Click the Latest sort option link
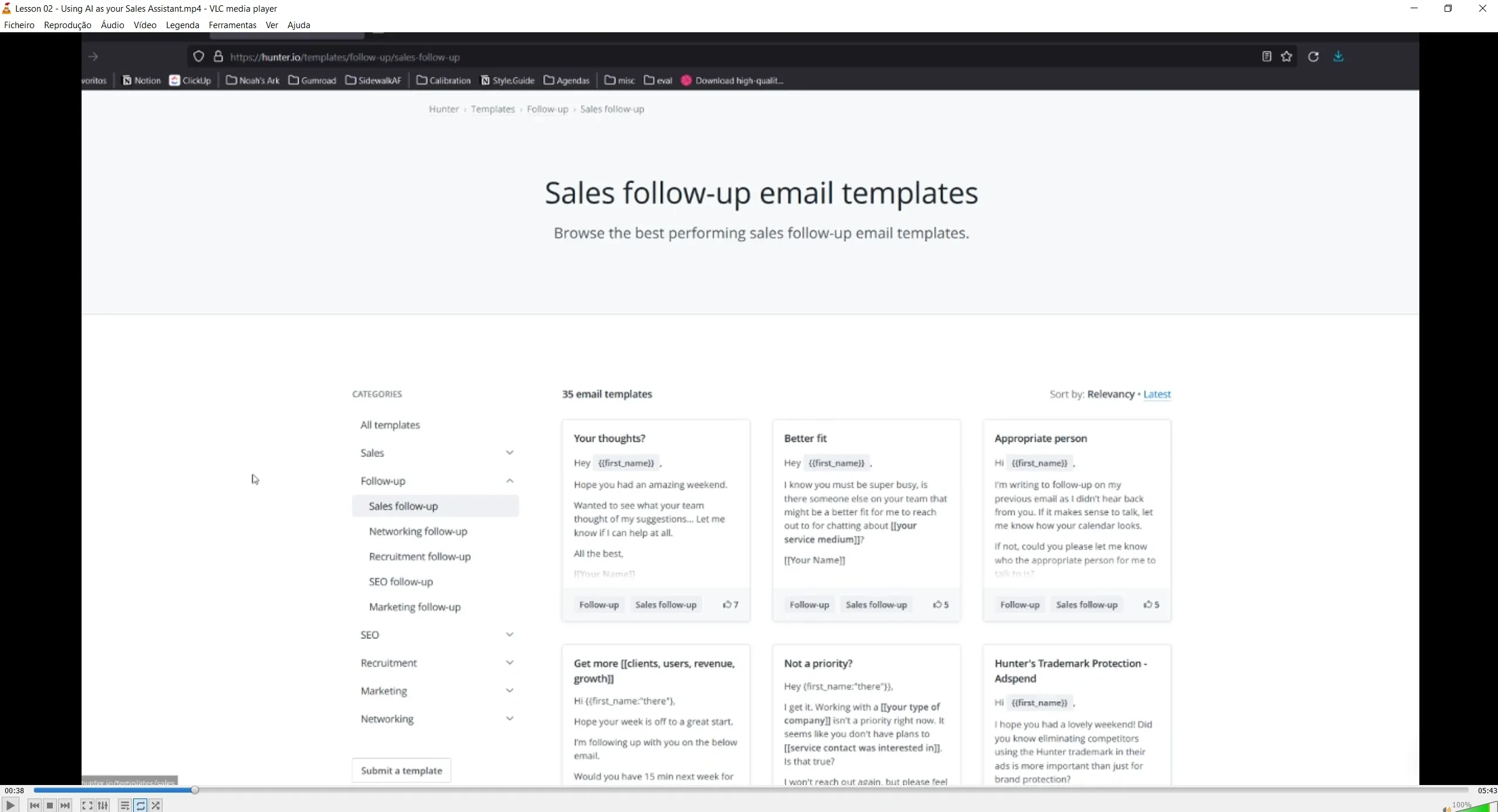Viewport: 1498px width, 812px height. click(x=1157, y=393)
